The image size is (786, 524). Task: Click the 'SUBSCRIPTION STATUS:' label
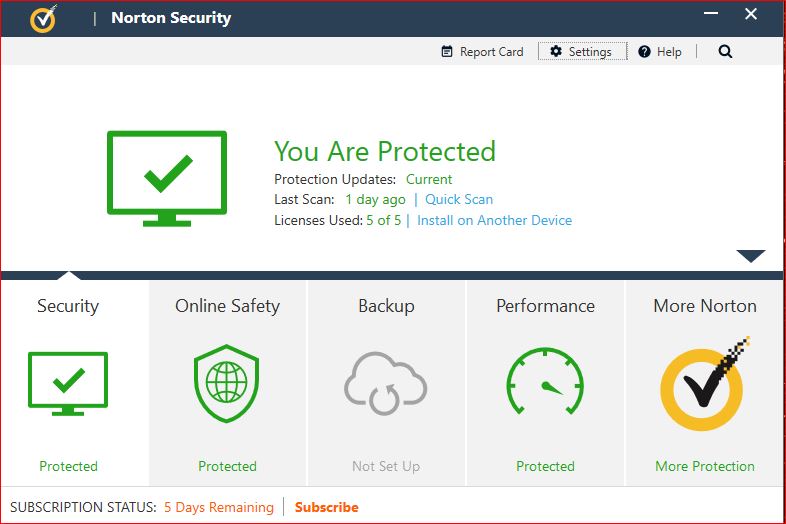pos(83,507)
